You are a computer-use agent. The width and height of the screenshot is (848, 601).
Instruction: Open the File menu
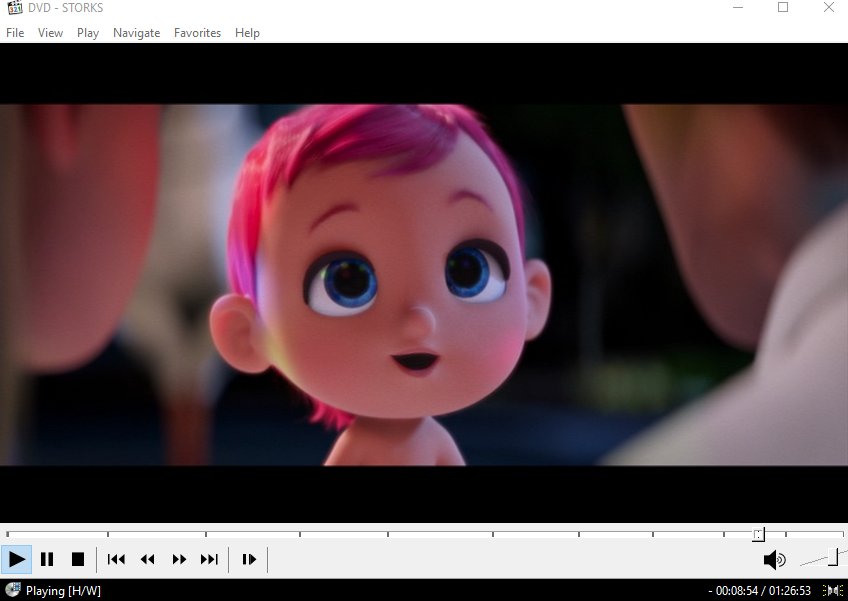coord(15,33)
